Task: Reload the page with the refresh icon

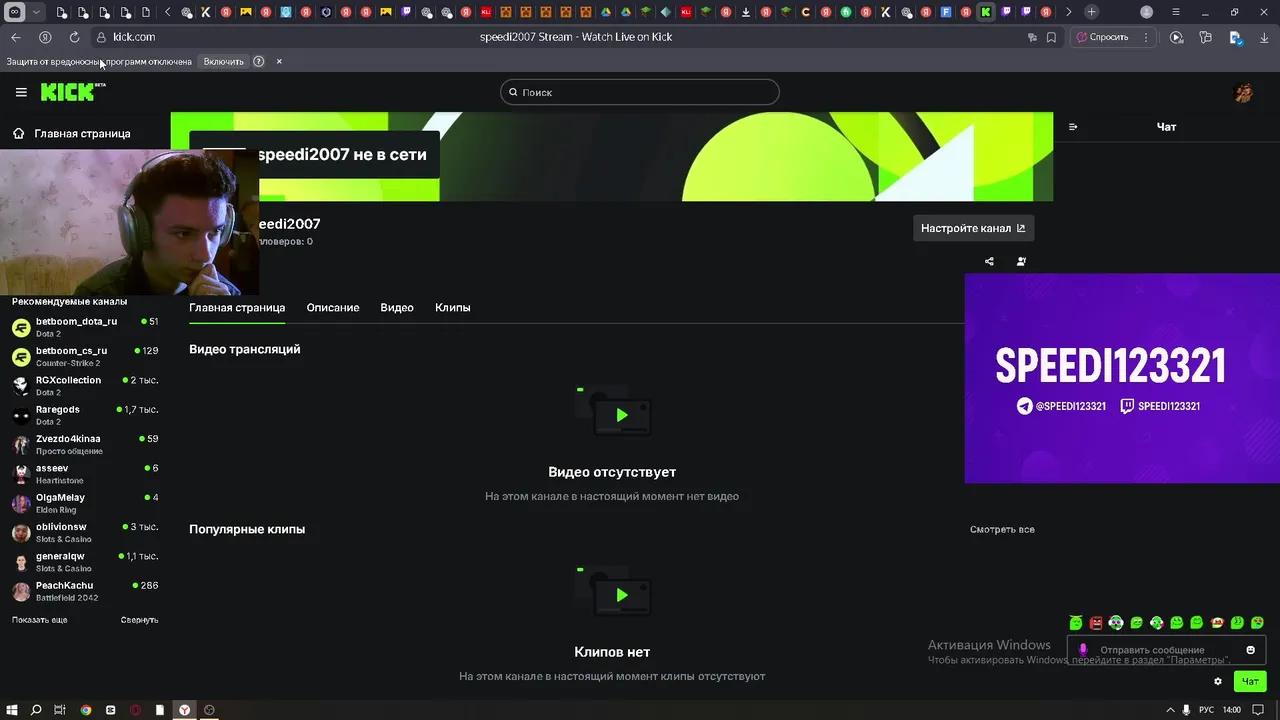Action: coord(74,37)
